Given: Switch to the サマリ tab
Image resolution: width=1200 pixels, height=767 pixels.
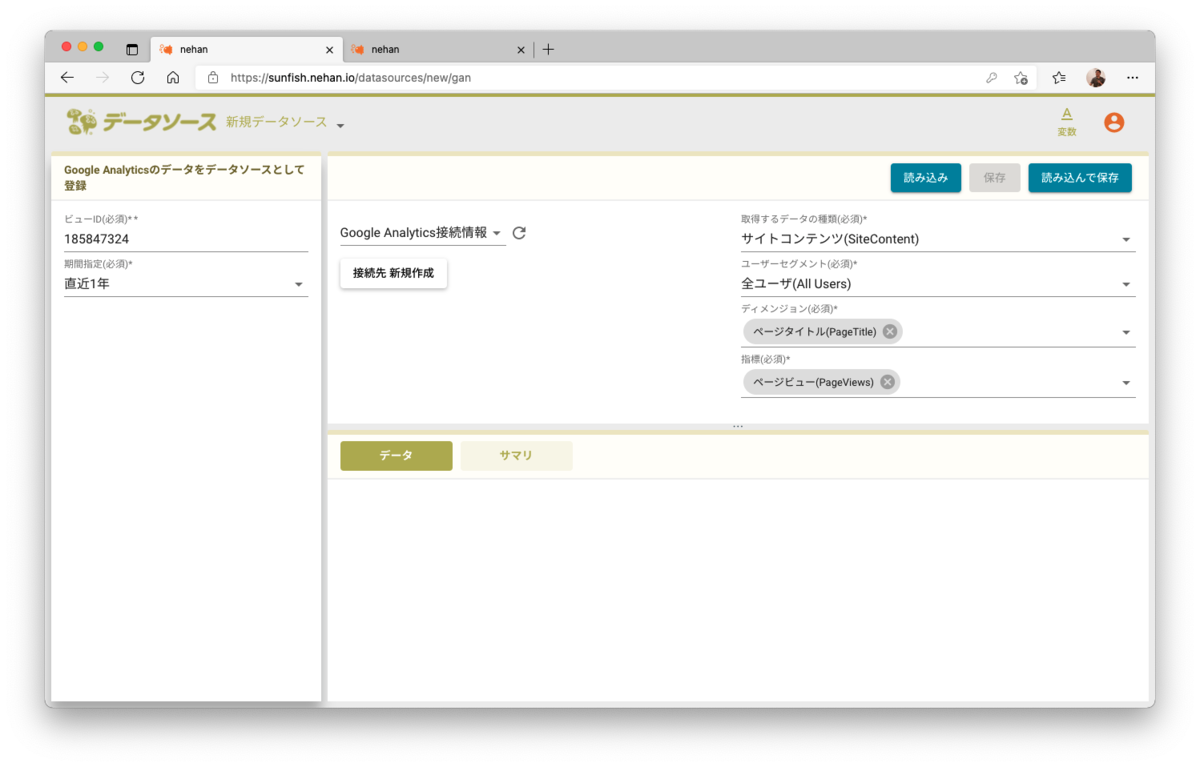Looking at the screenshot, I should pyautogui.click(x=516, y=455).
